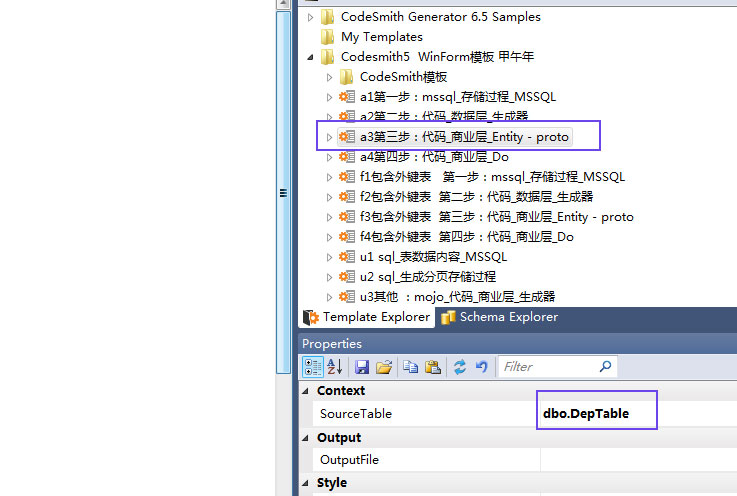Click the Save property set floppy icon
Viewport: 737px width, 496px height.
362,367
